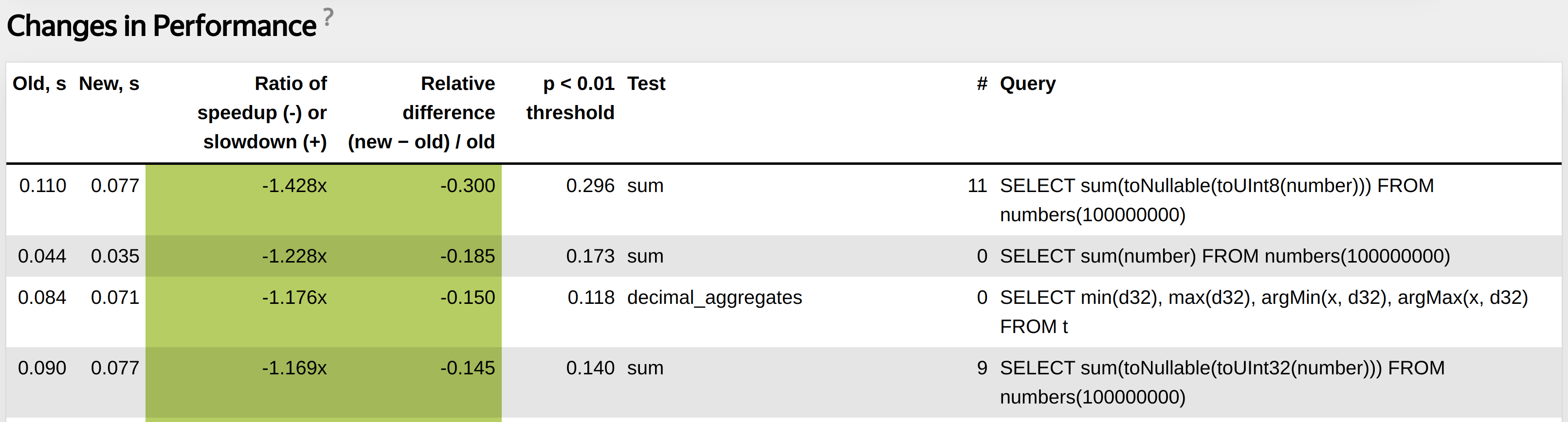Click the question mark help icon
This screenshot has width=1568, height=422.
(x=328, y=17)
